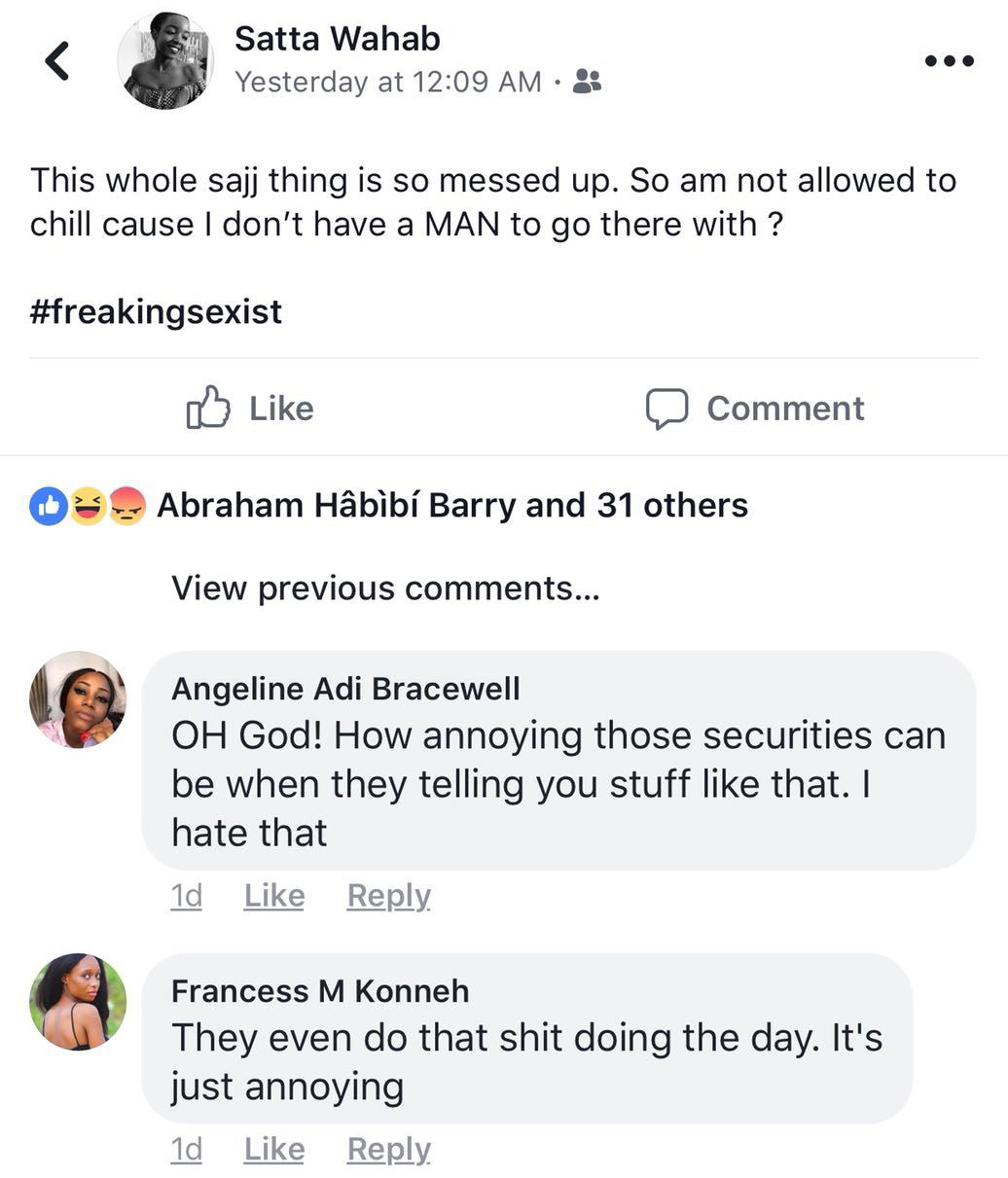This screenshot has width=1008, height=1178.
Task: Tap the Comment speech bubble icon
Action: (666, 409)
